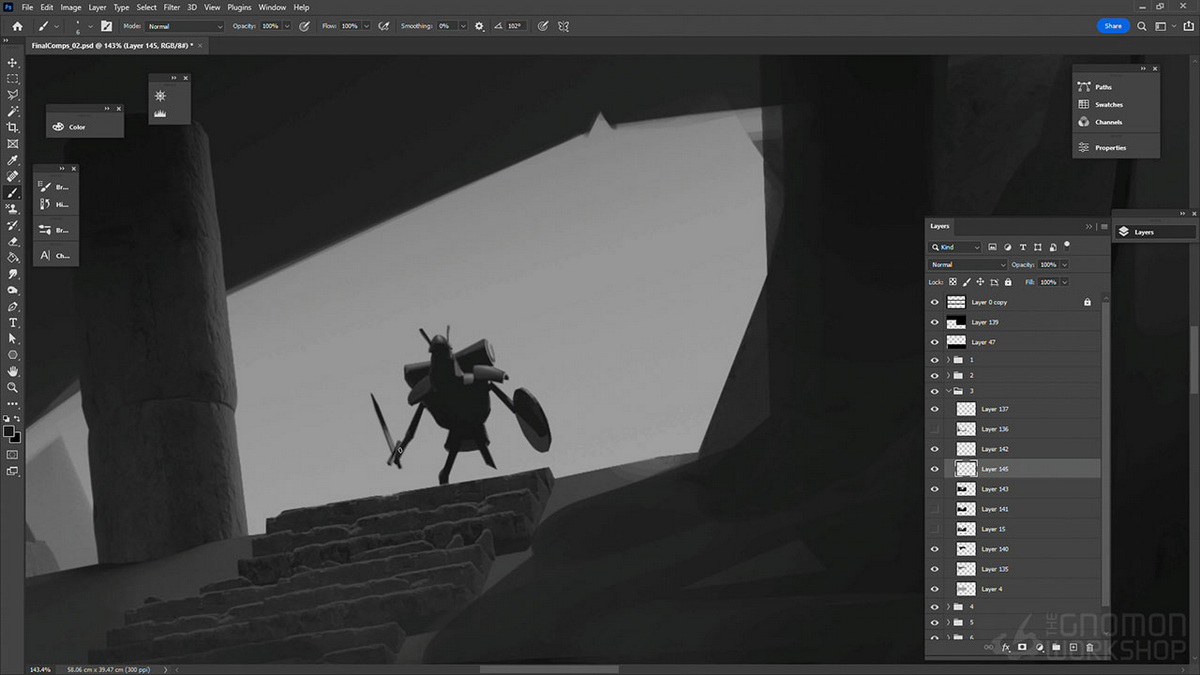Select the Type tool

[13, 322]
